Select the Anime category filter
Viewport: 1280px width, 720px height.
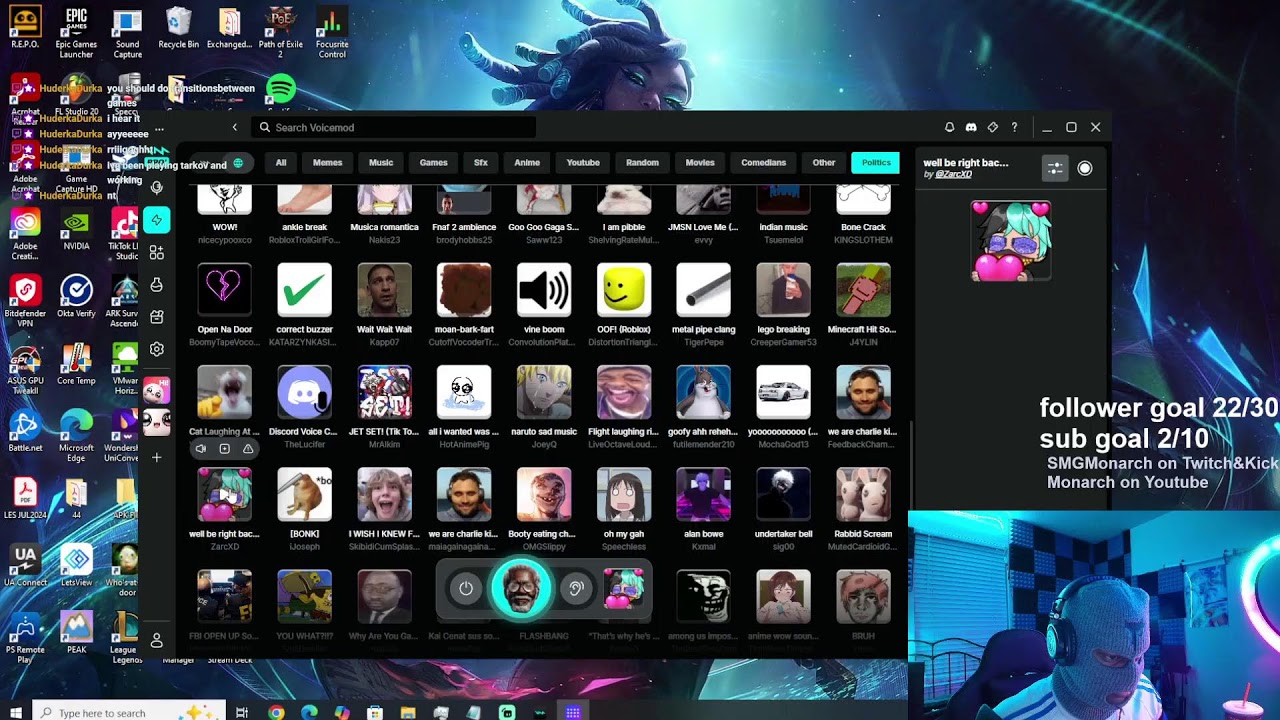pyautogui.click(x=527, y=163)
